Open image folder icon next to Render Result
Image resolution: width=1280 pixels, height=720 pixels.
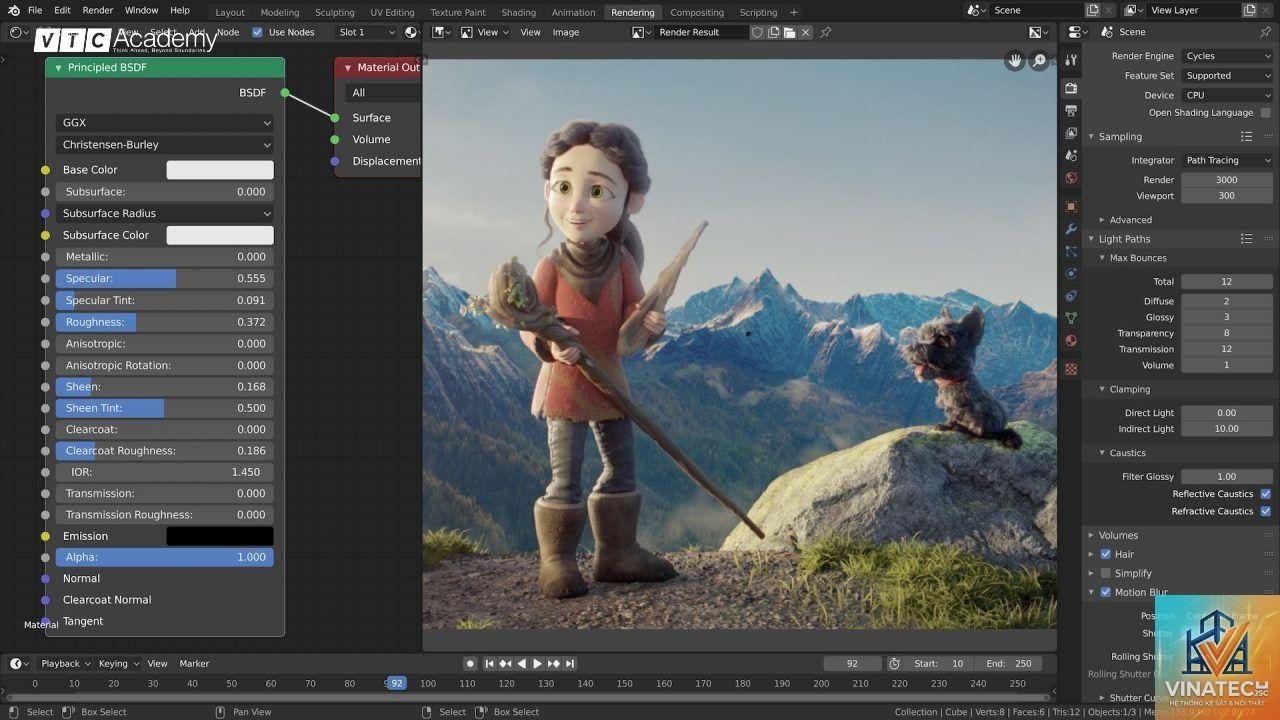pos(790,32)
